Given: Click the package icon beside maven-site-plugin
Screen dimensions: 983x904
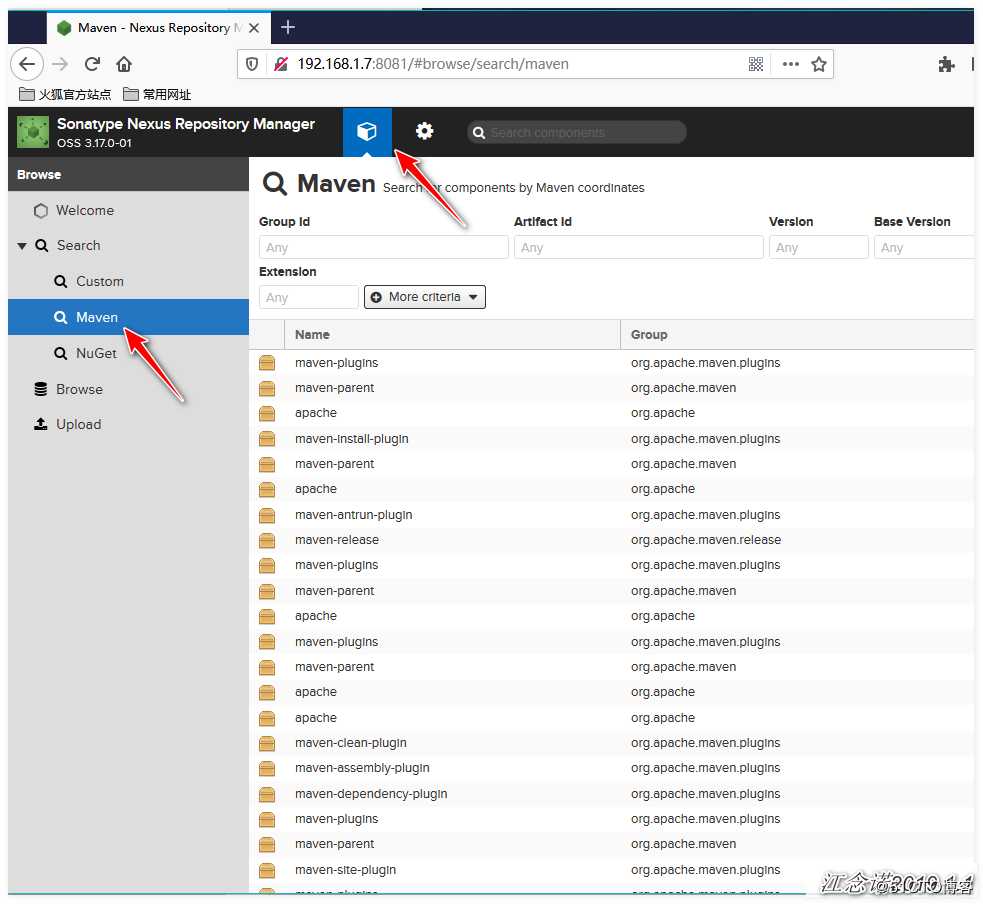Looking at the screenshot, I should point(267,870).
